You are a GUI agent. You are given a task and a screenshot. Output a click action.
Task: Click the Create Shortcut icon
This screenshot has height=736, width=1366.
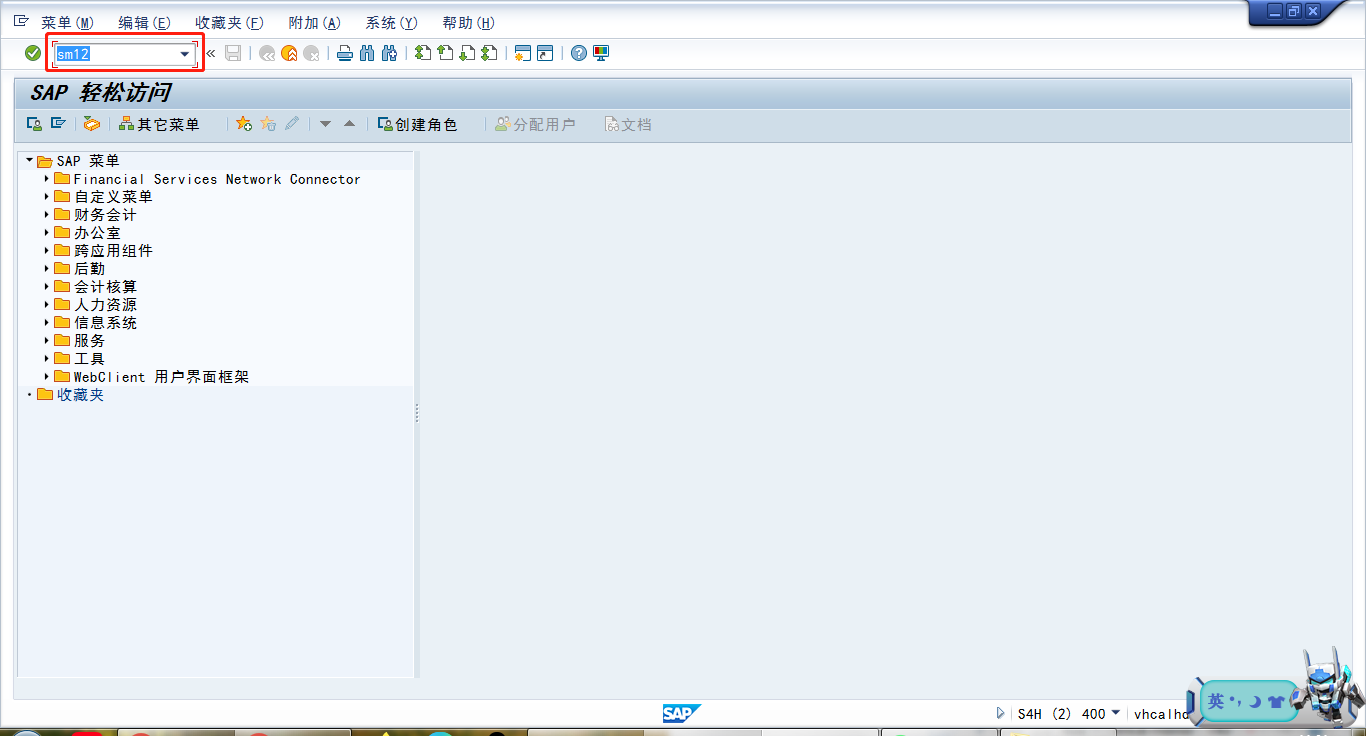tap(545, 53)
